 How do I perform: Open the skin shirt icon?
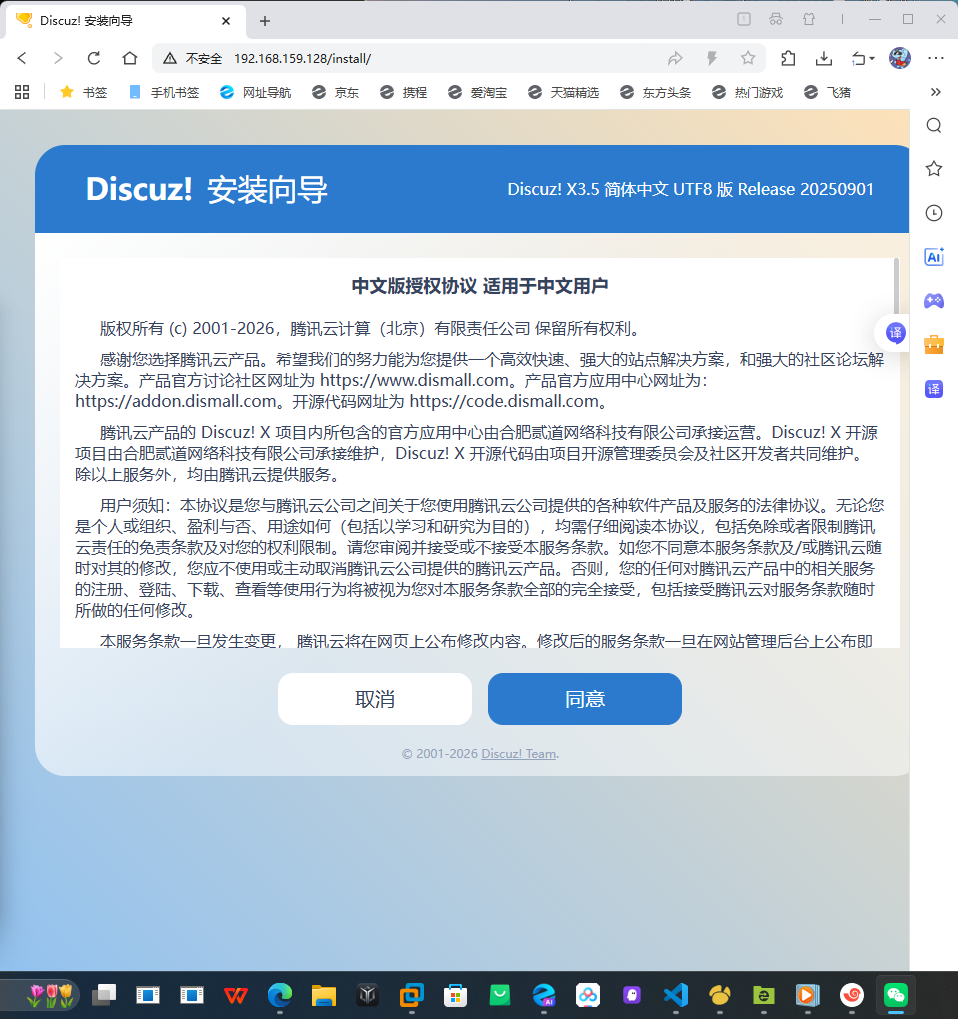809,19
